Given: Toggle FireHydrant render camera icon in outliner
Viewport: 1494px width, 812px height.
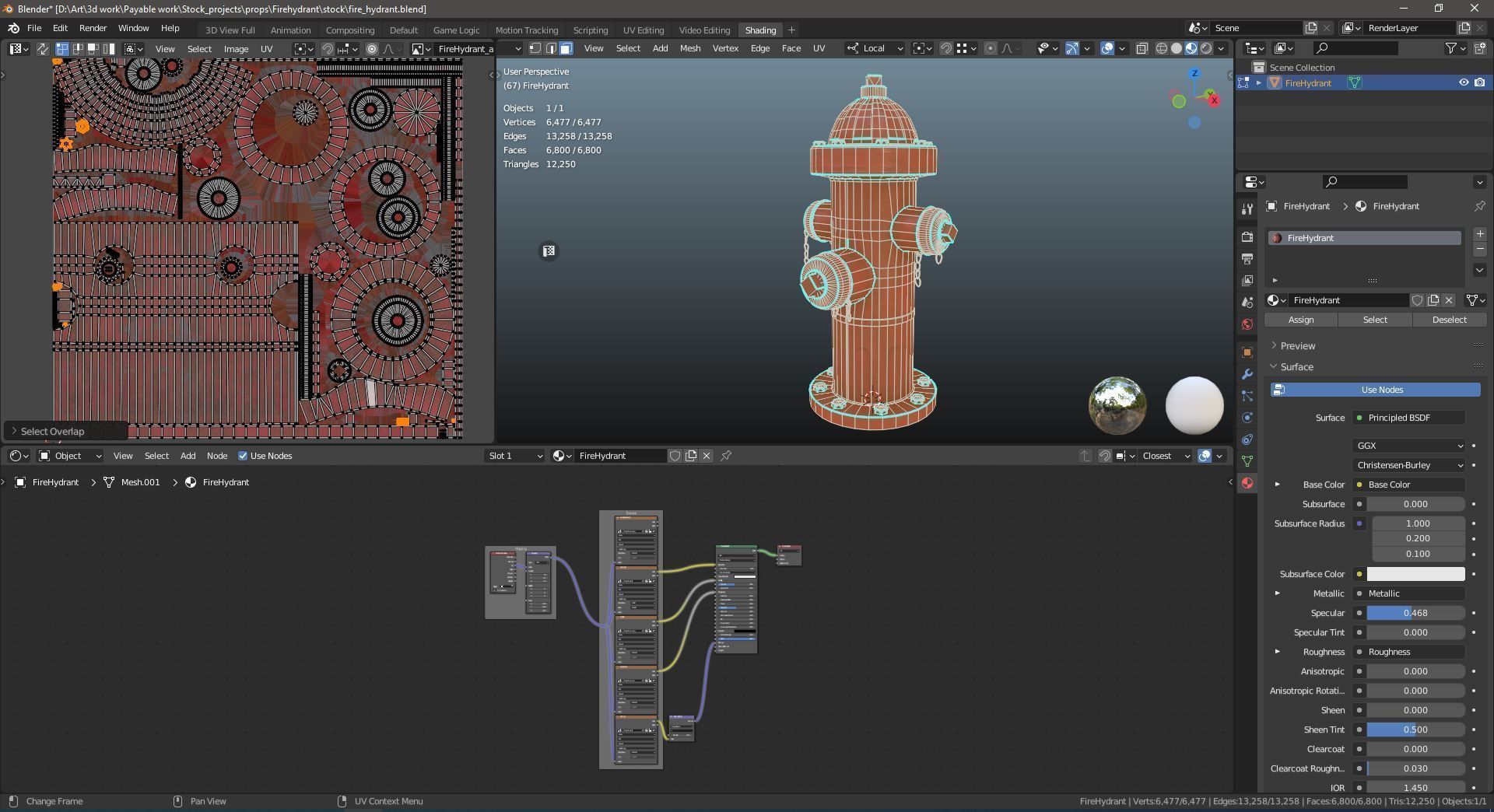Looking at the screenshot, I should (x=1479, y=82).
